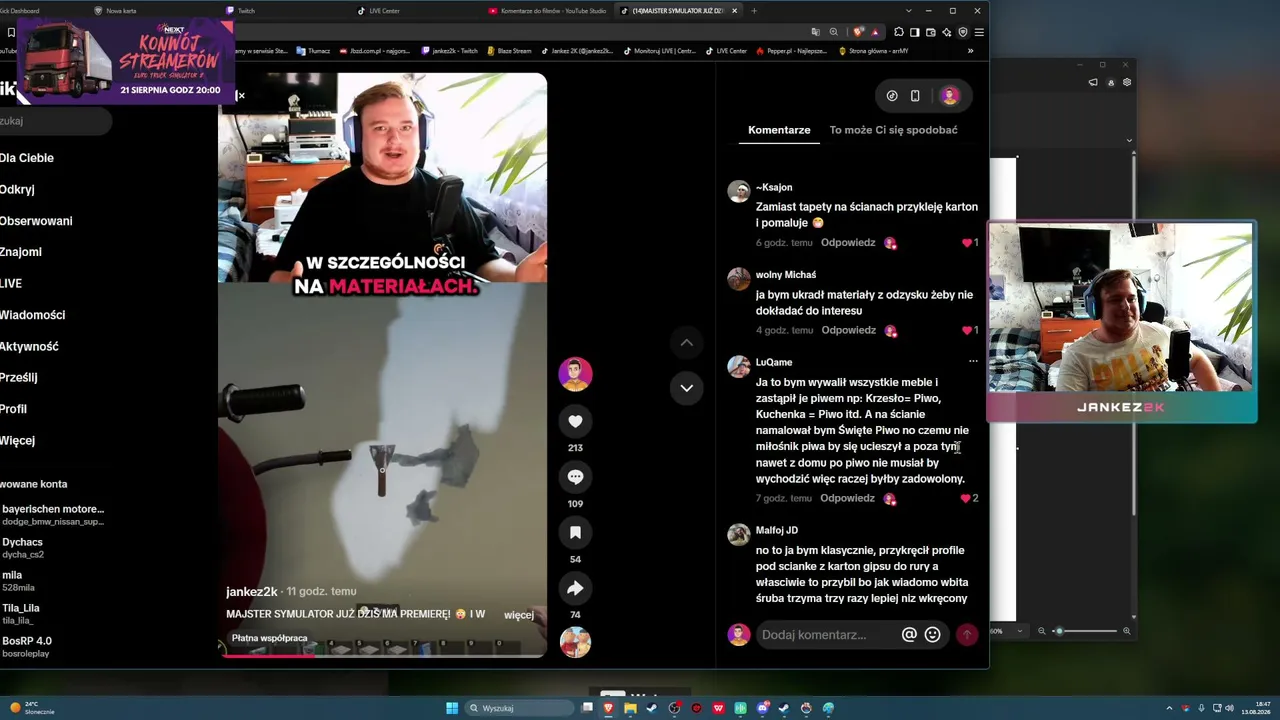This screenshot has height=720, width=1280.
Task: Show hidden tray icons chevron
Action: click(x=1169, y=708)
